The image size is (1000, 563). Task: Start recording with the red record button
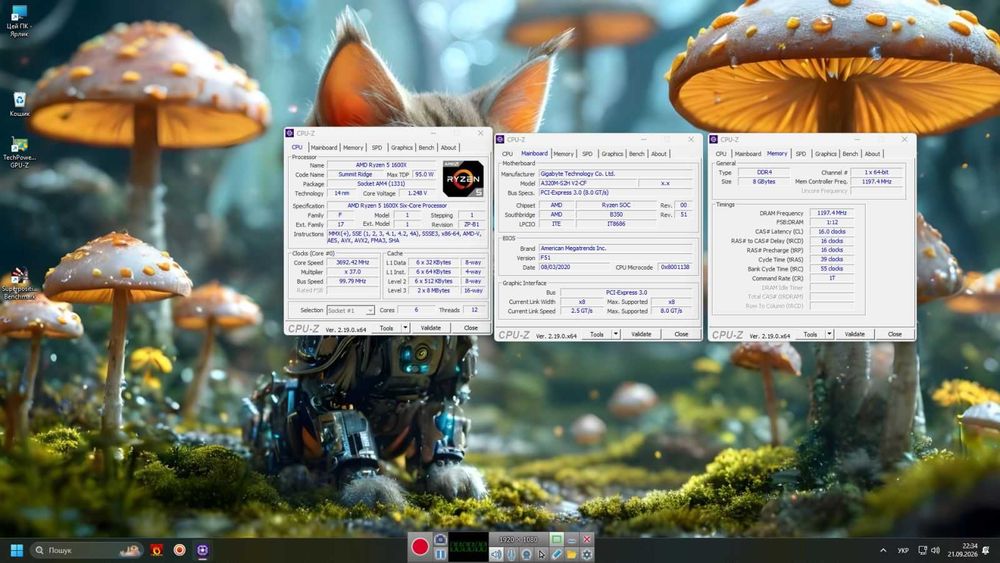pos(420,546)
